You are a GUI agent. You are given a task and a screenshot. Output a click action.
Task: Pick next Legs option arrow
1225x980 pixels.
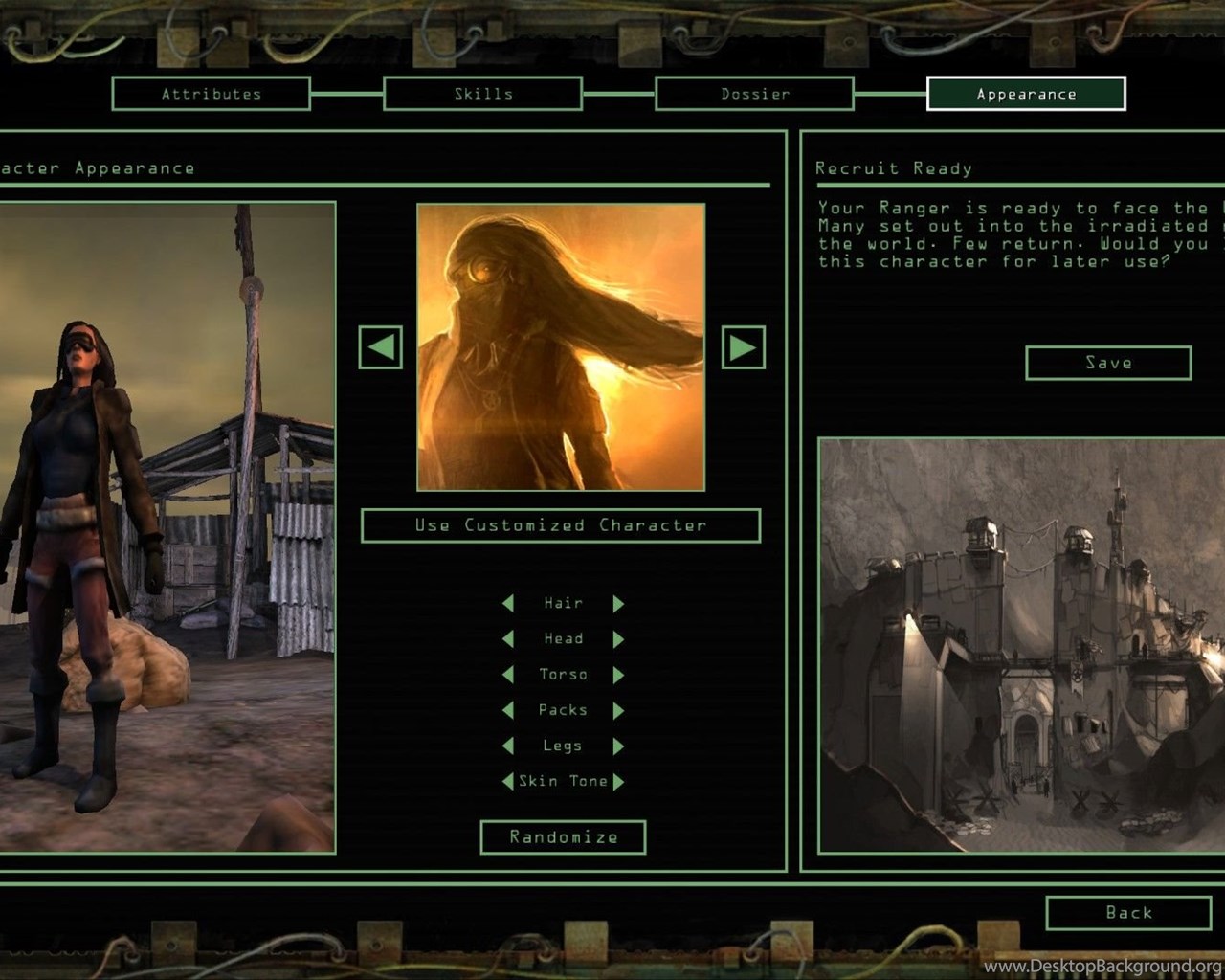click(618, 746)
